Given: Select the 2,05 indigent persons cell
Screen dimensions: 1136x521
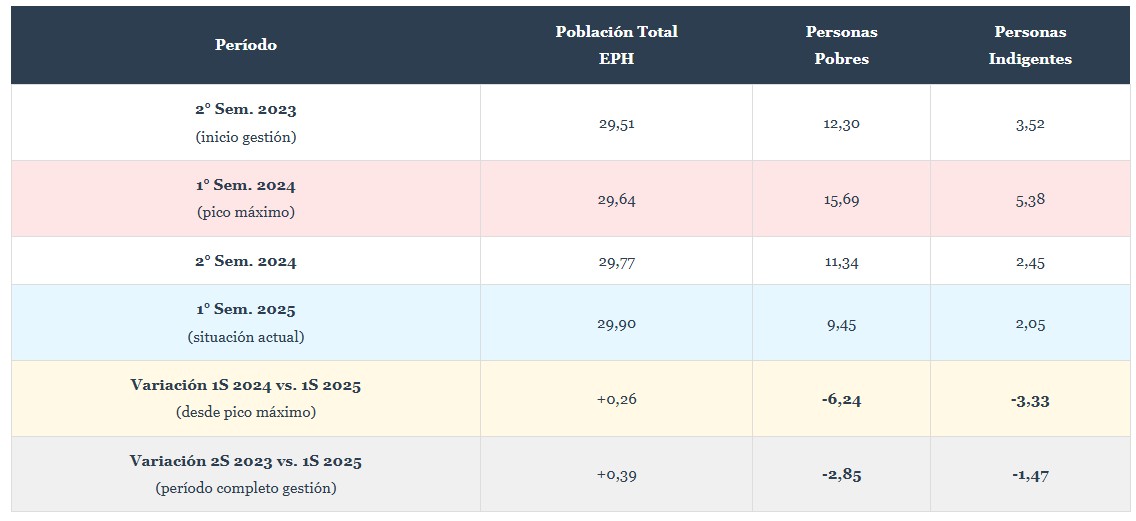Looking at the screenshot, I should [1030, 324].
